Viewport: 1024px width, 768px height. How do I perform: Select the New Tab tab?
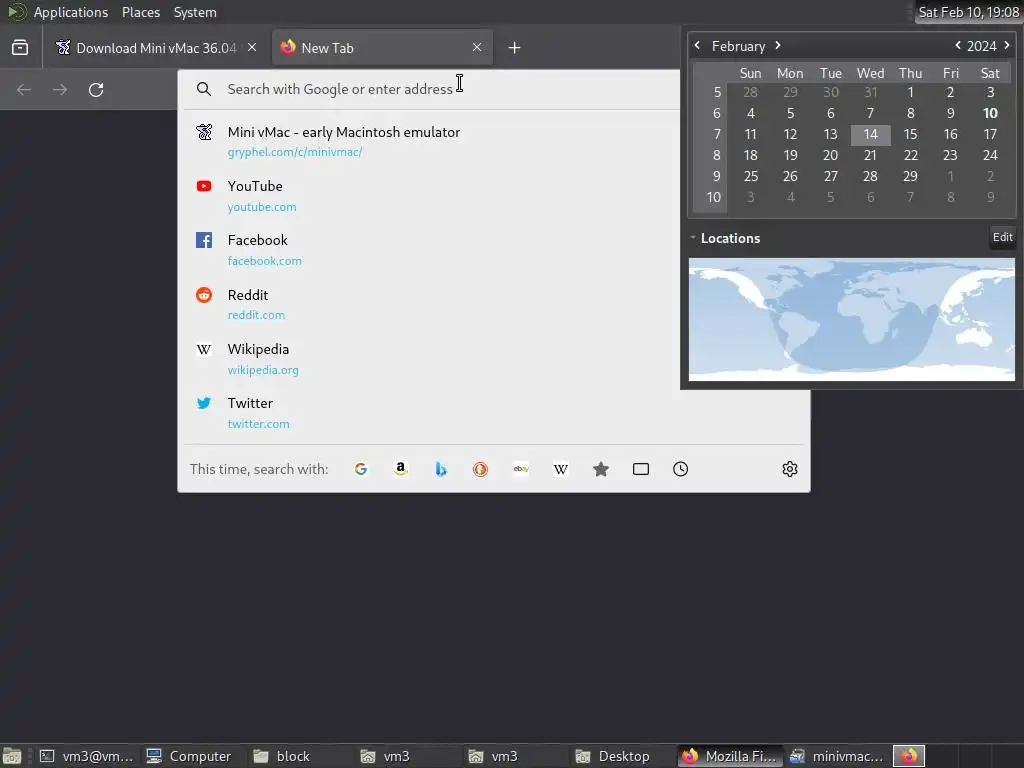pyautogui.click(x=382, y=48)
